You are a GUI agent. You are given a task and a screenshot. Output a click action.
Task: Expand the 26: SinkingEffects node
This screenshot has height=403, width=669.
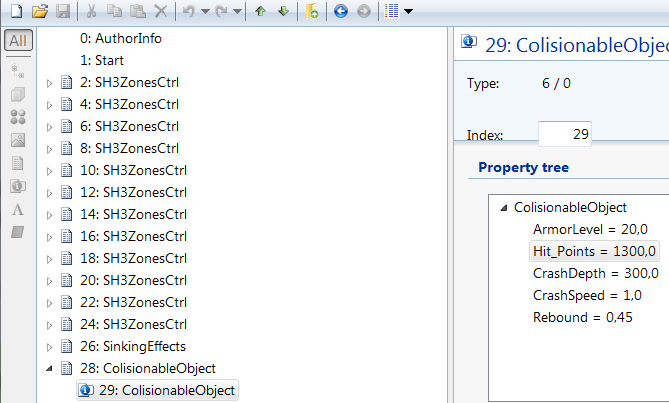coord(49,347)
